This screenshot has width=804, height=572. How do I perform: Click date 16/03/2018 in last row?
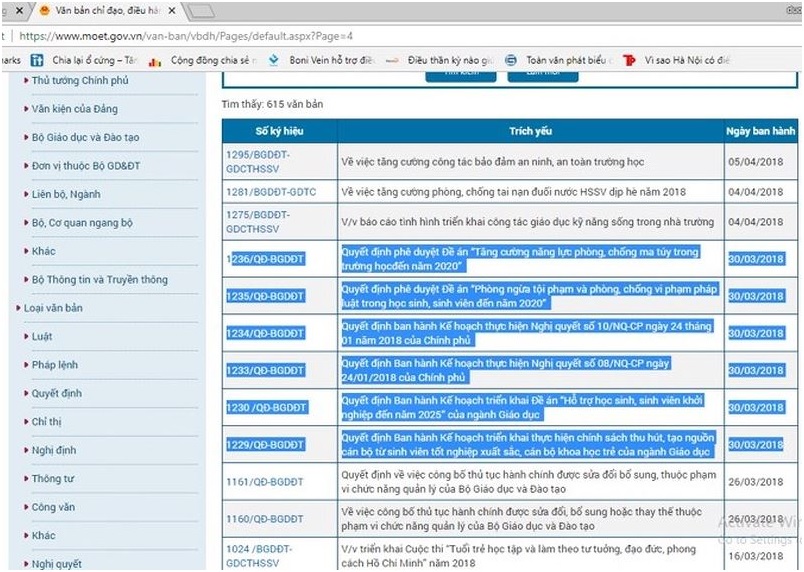coord(756,556)
